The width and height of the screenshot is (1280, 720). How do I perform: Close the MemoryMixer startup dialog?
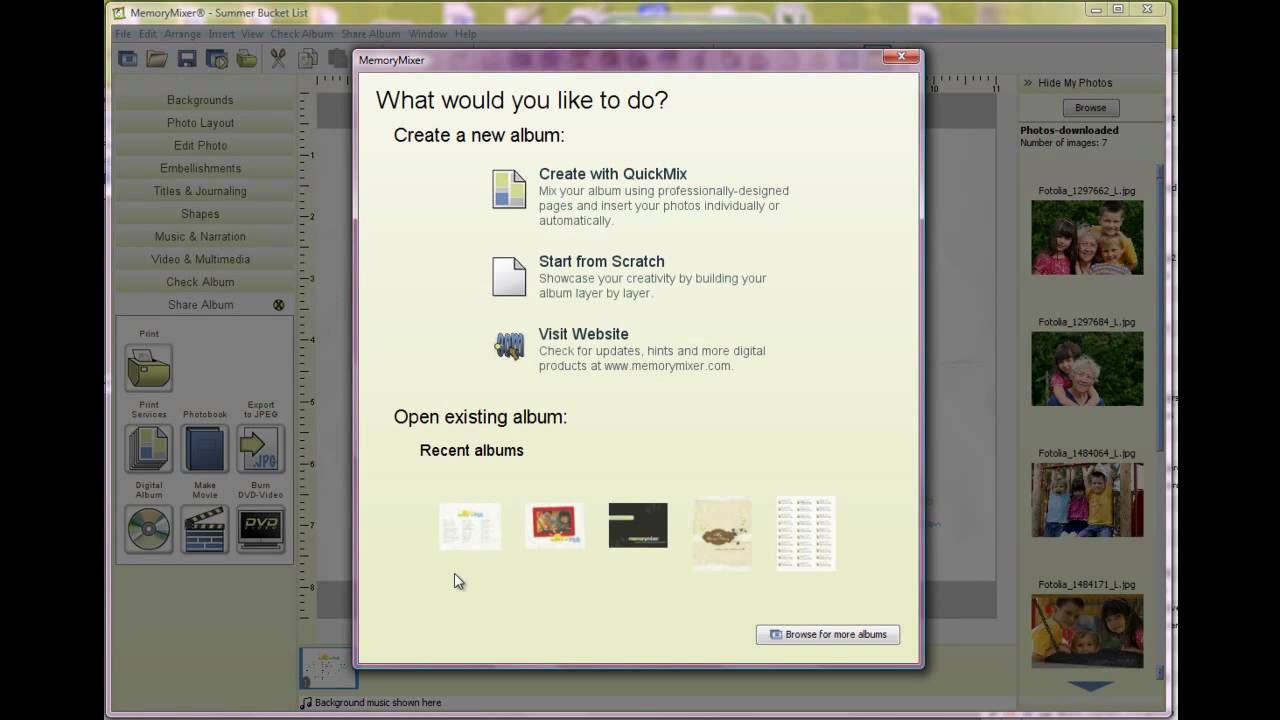(x=900, y=57)
